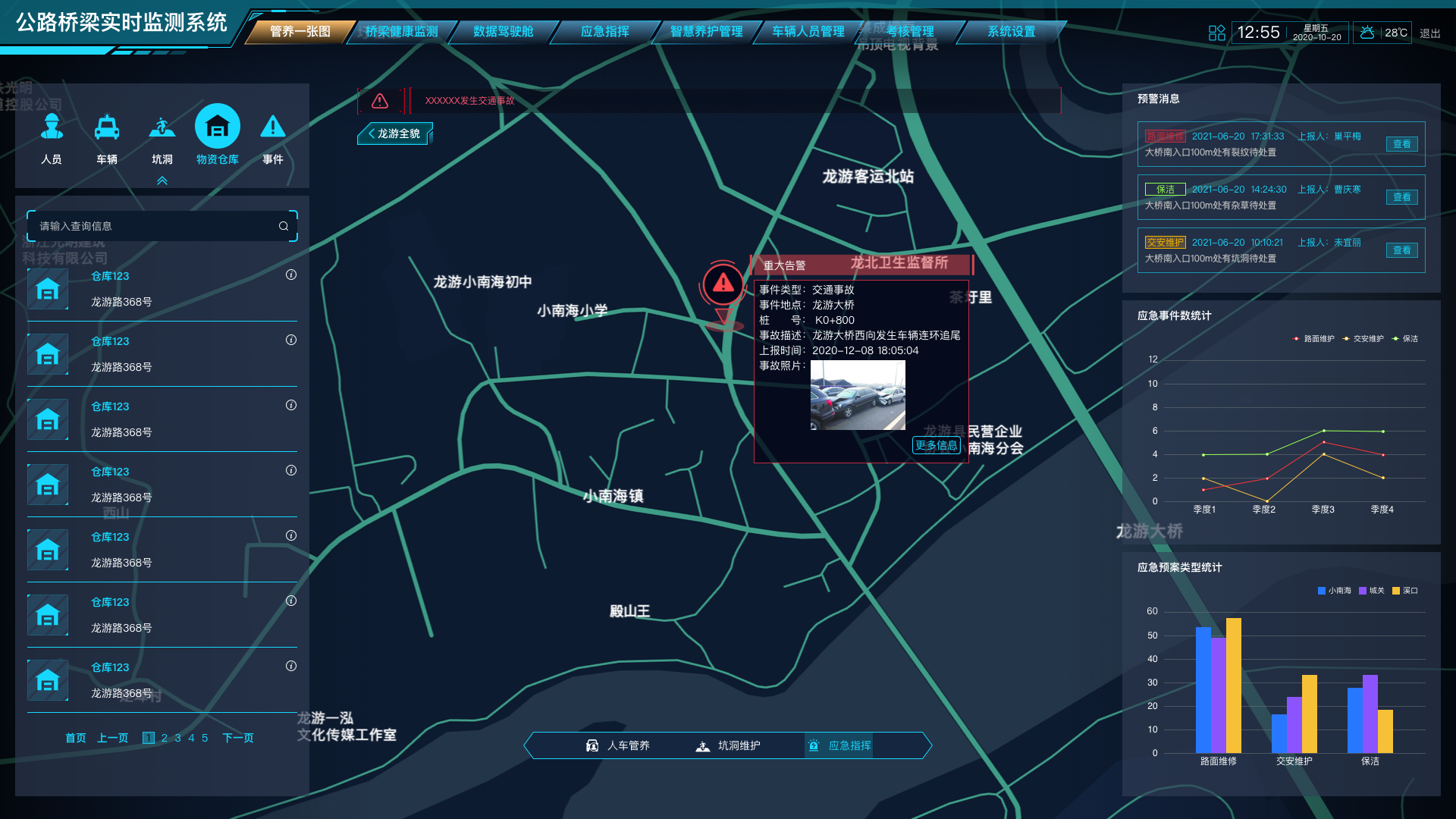Select page 3 in pagination
The height and width of the screenshot is (819, 1456).
(x=178, y=738)
